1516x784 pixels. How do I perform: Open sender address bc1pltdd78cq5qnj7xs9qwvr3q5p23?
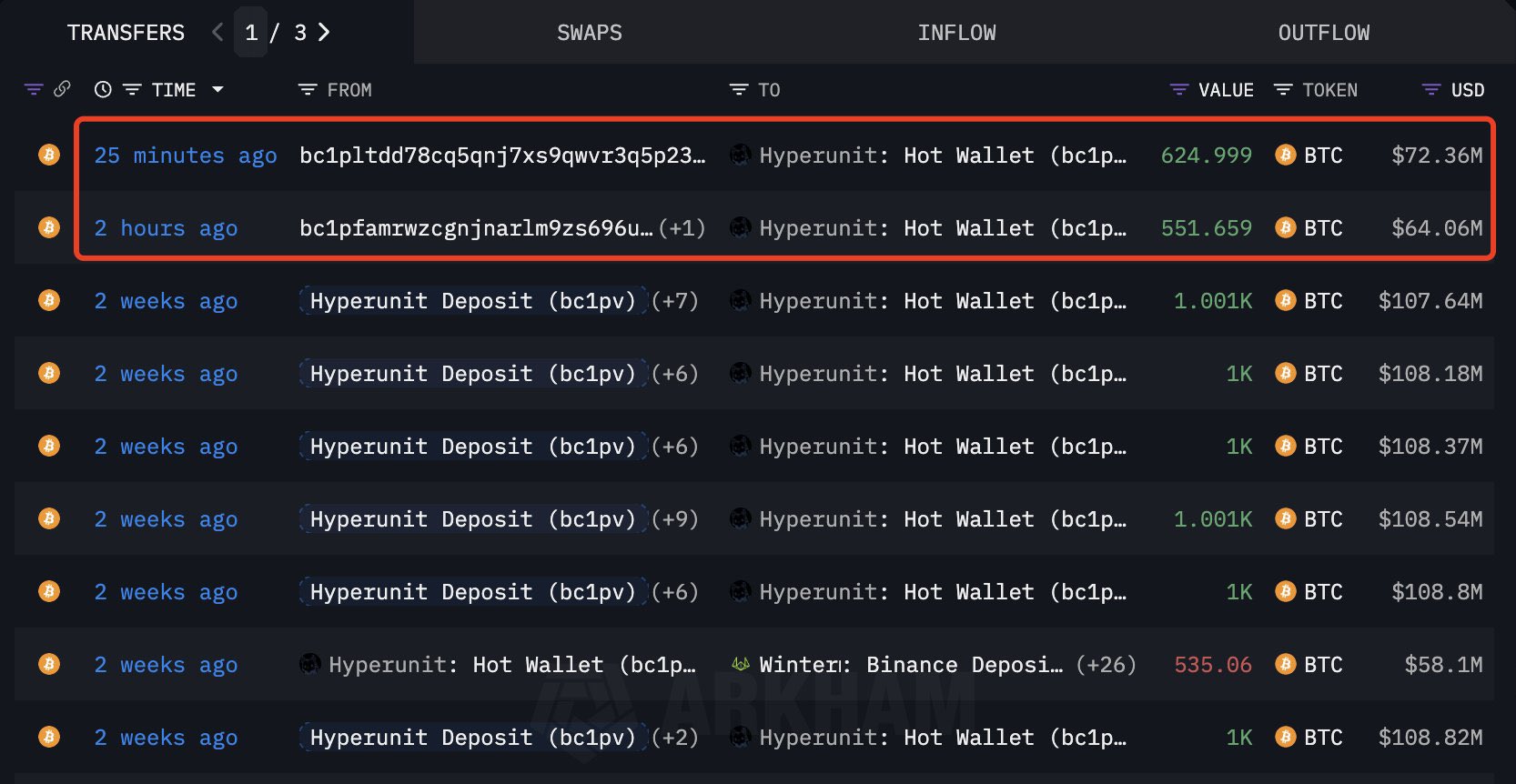pos(501,156)
